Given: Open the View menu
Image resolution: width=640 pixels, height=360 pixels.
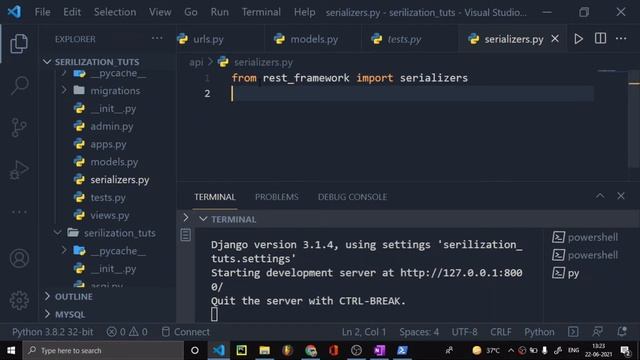Looking at the screenshot, I should point(160,12).
